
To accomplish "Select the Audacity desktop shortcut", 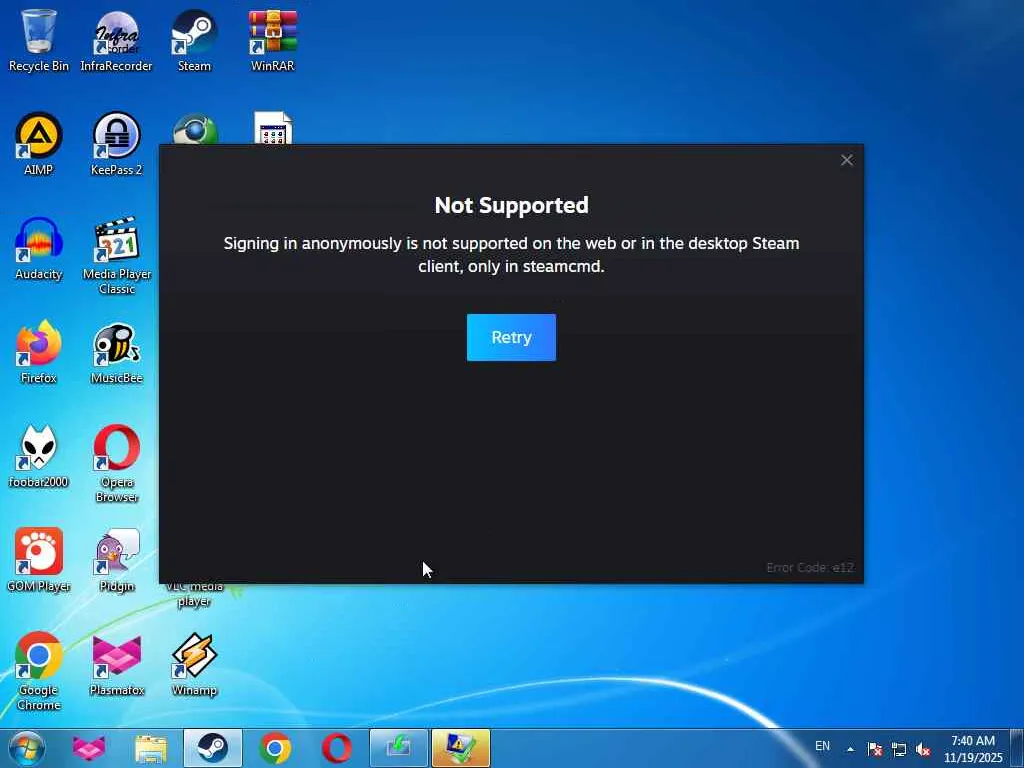I will click(x=39, y=248).
